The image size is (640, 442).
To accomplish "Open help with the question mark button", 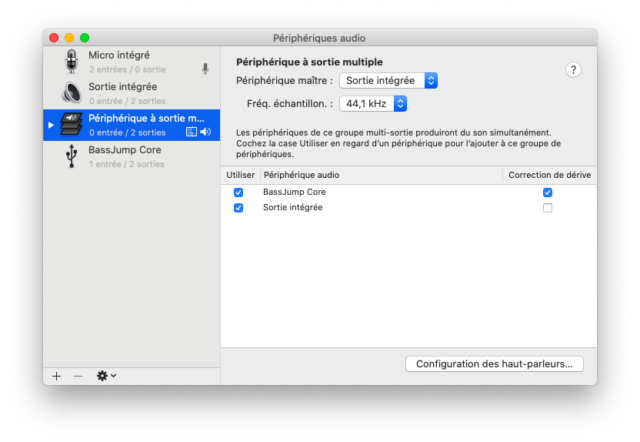I will pos(573,70).
